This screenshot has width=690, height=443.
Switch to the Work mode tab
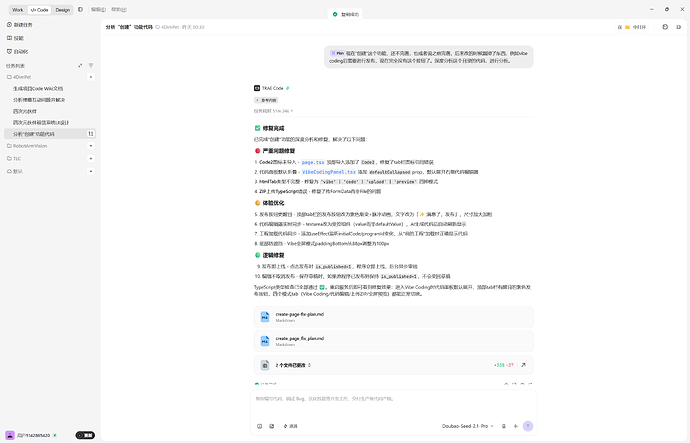[18, 10]
